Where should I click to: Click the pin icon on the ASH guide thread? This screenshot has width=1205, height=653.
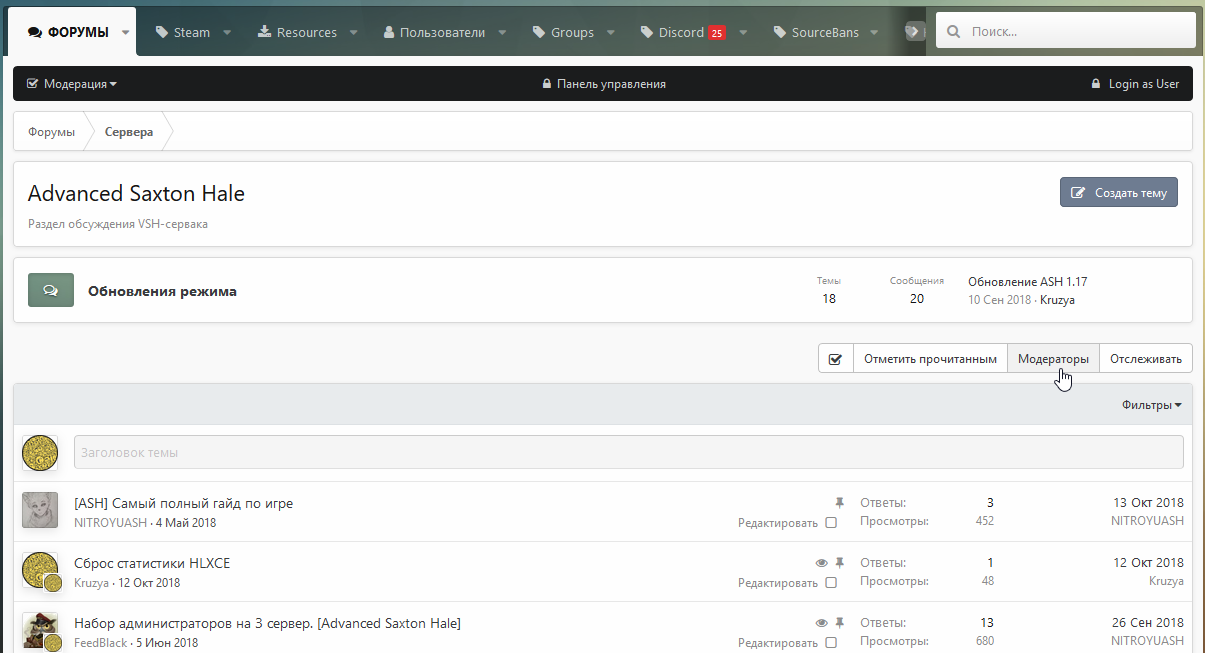[x=840, y=503]
